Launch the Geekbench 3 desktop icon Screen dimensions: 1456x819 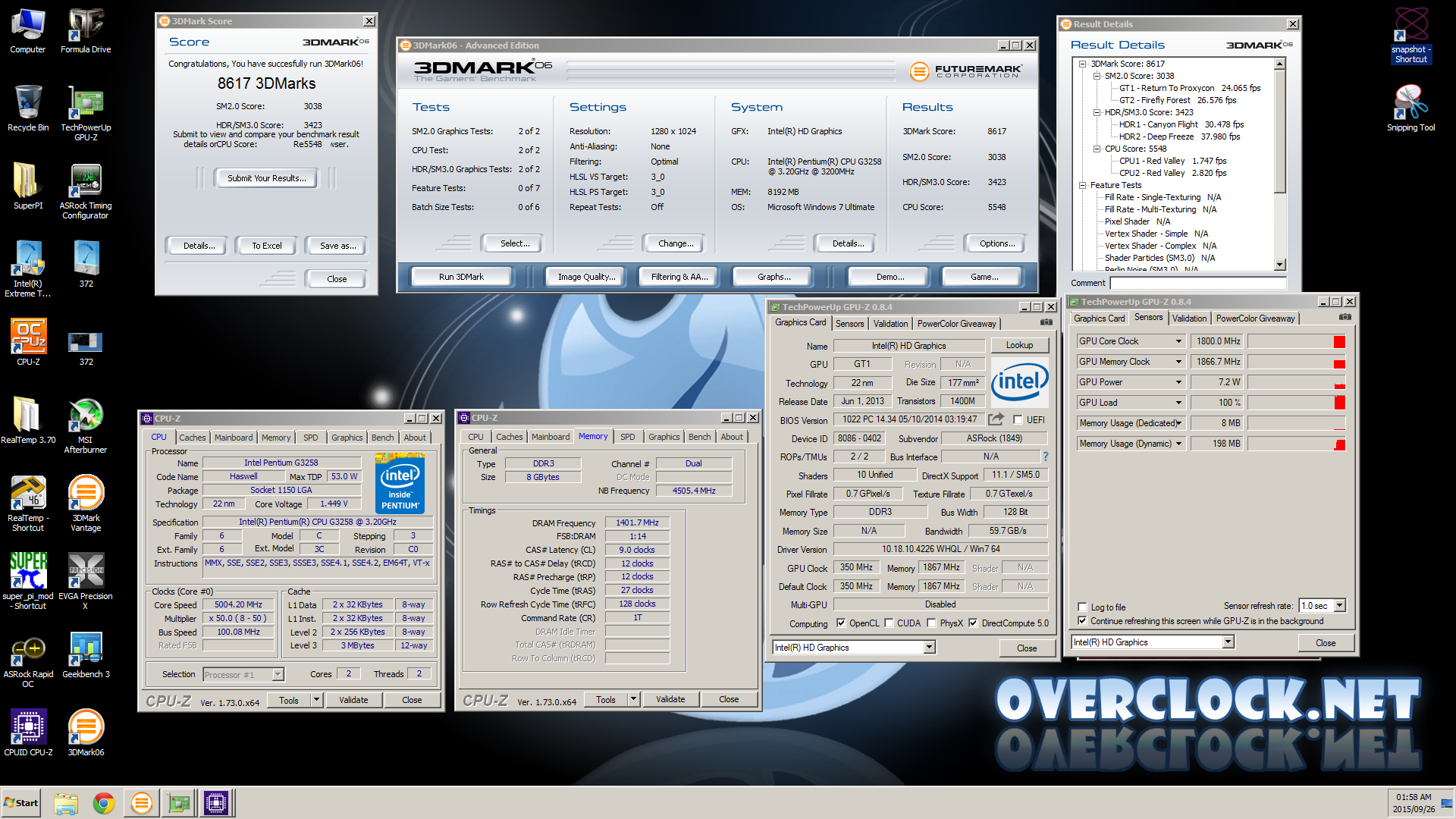point(86,656)
